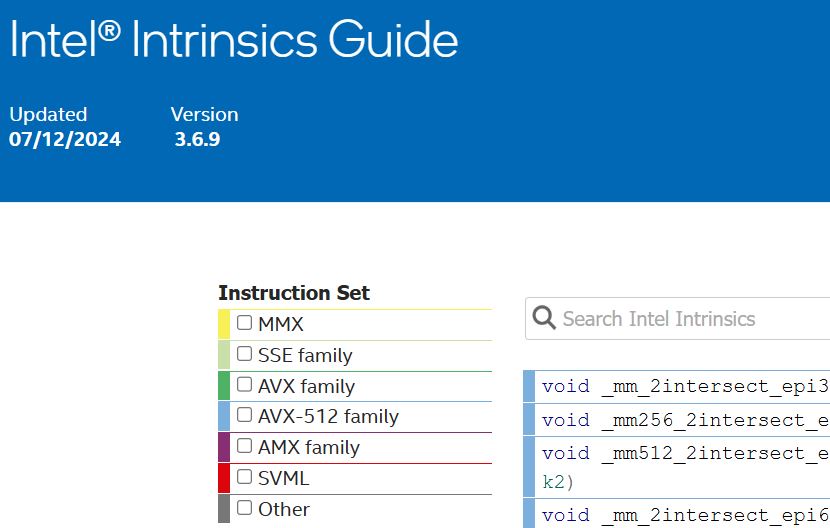The height and width of the screenshot is (528, 830).
Task: Check the Other instruction set box
Action: coord(244,508)
